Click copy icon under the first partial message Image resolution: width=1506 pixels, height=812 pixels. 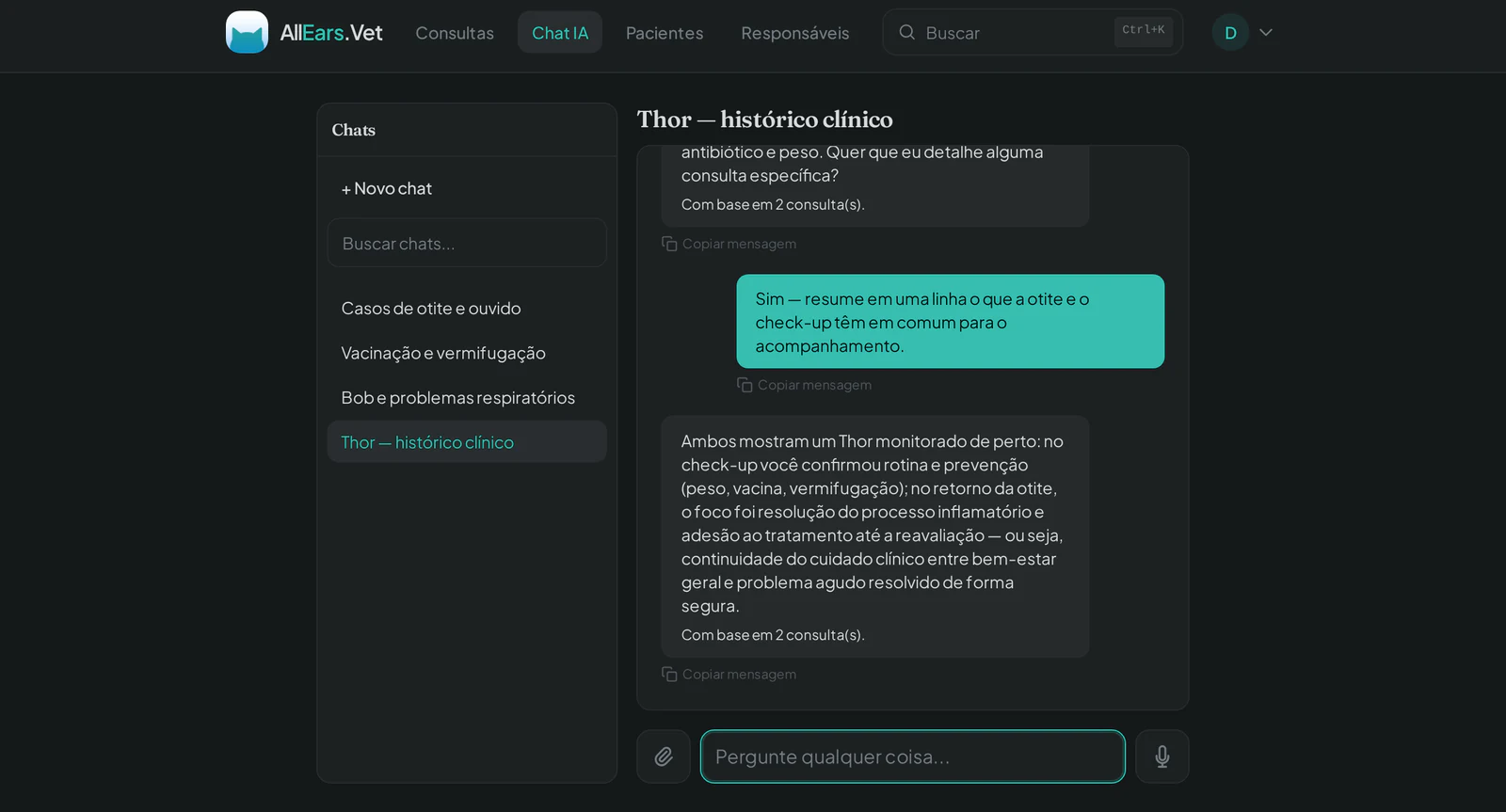pos(669,244)
